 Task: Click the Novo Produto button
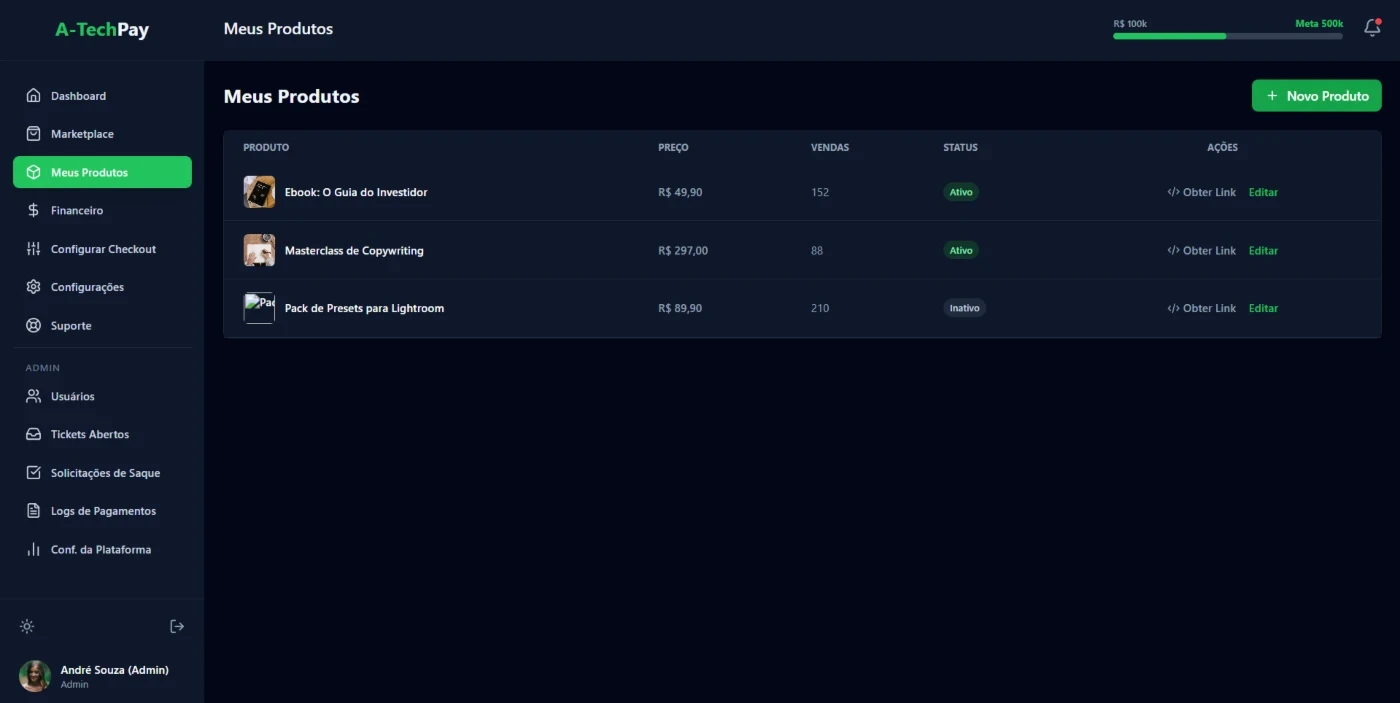point(1316,96)
